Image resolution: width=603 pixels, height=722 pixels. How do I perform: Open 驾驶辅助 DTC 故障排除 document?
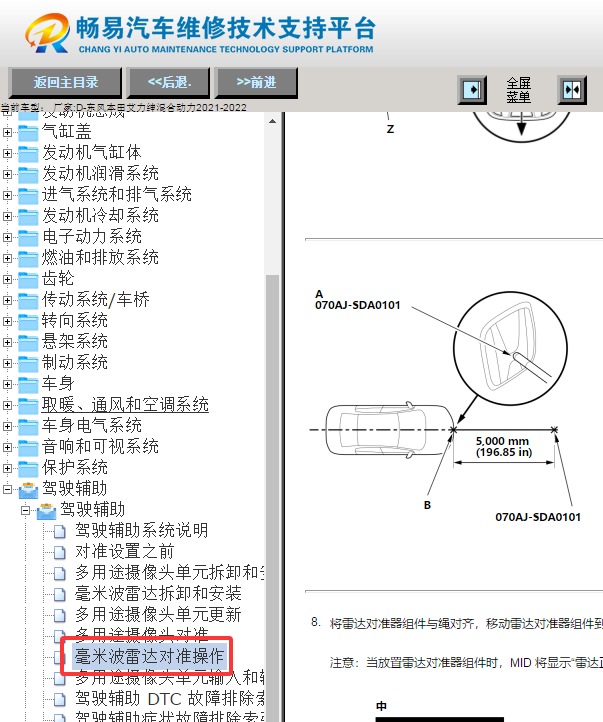[169, 699]
